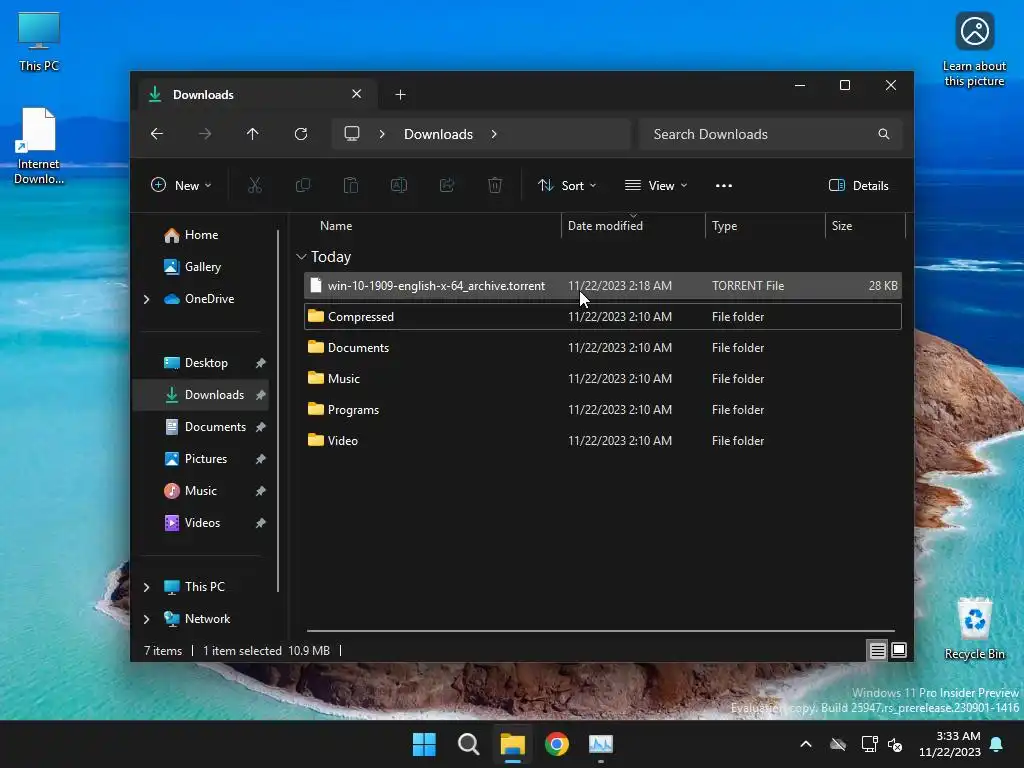Sort by Size column header

865,226
